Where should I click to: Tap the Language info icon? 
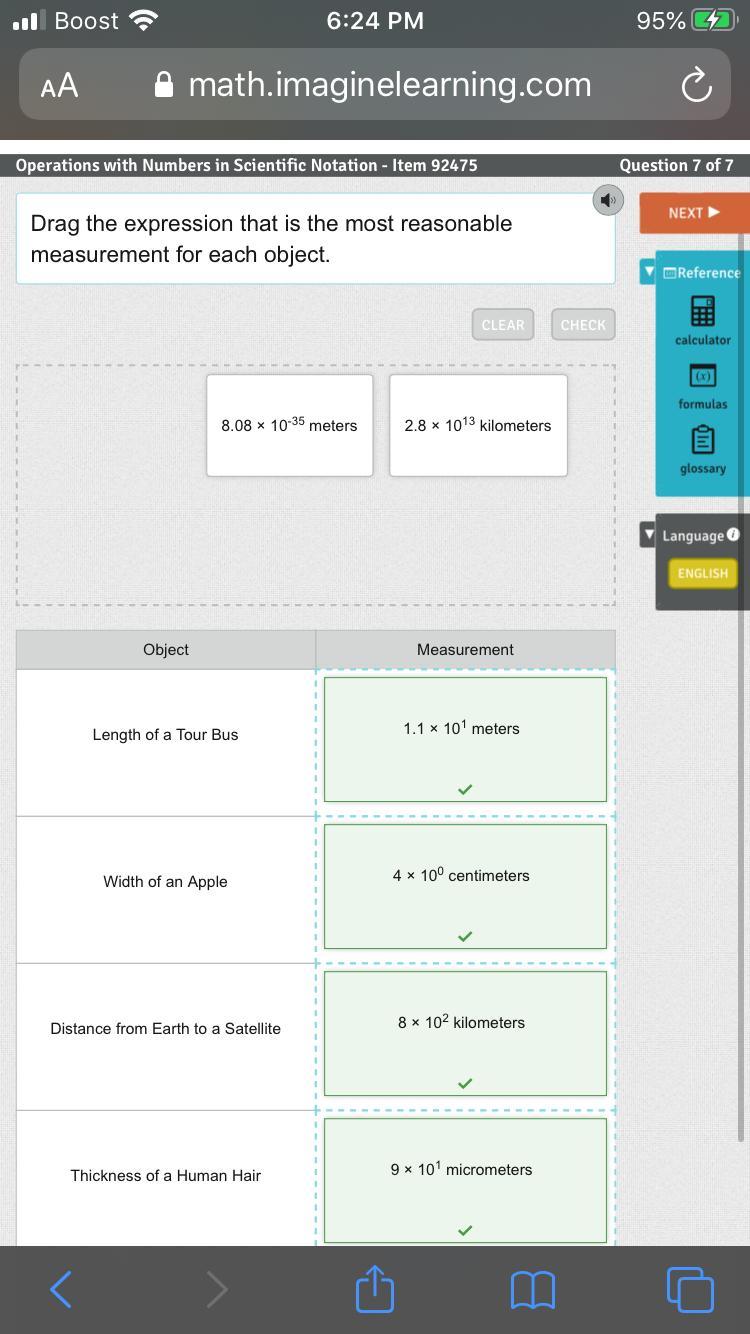[x=733, y=535]
